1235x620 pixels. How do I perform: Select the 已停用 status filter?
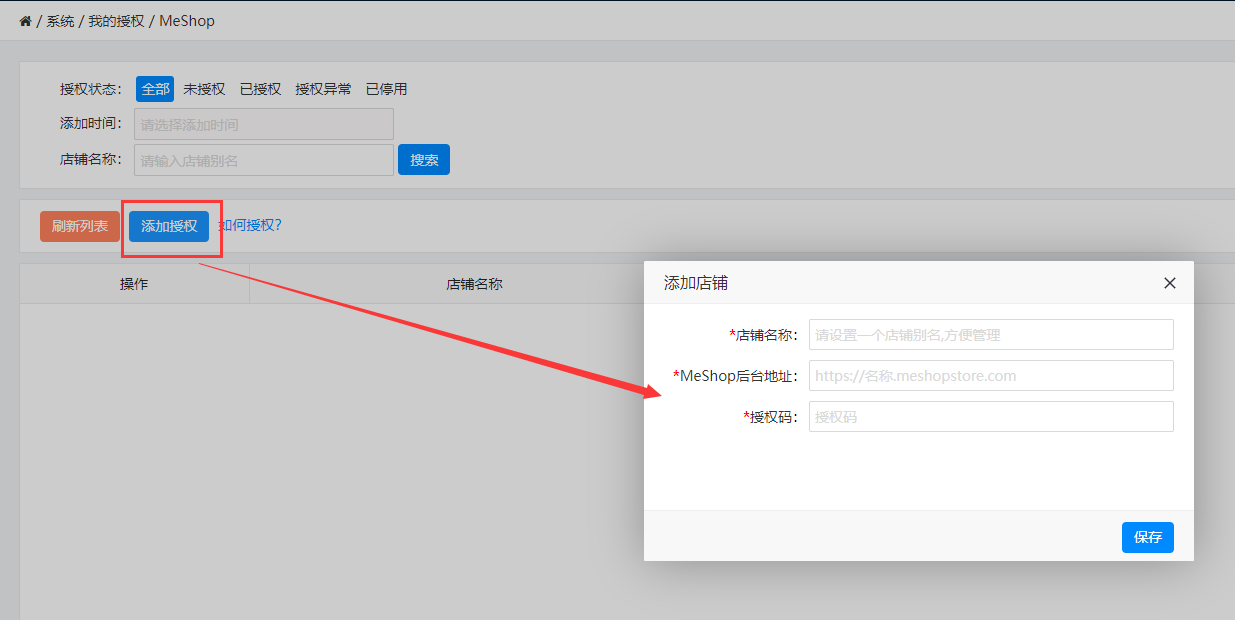pos(386,89)
